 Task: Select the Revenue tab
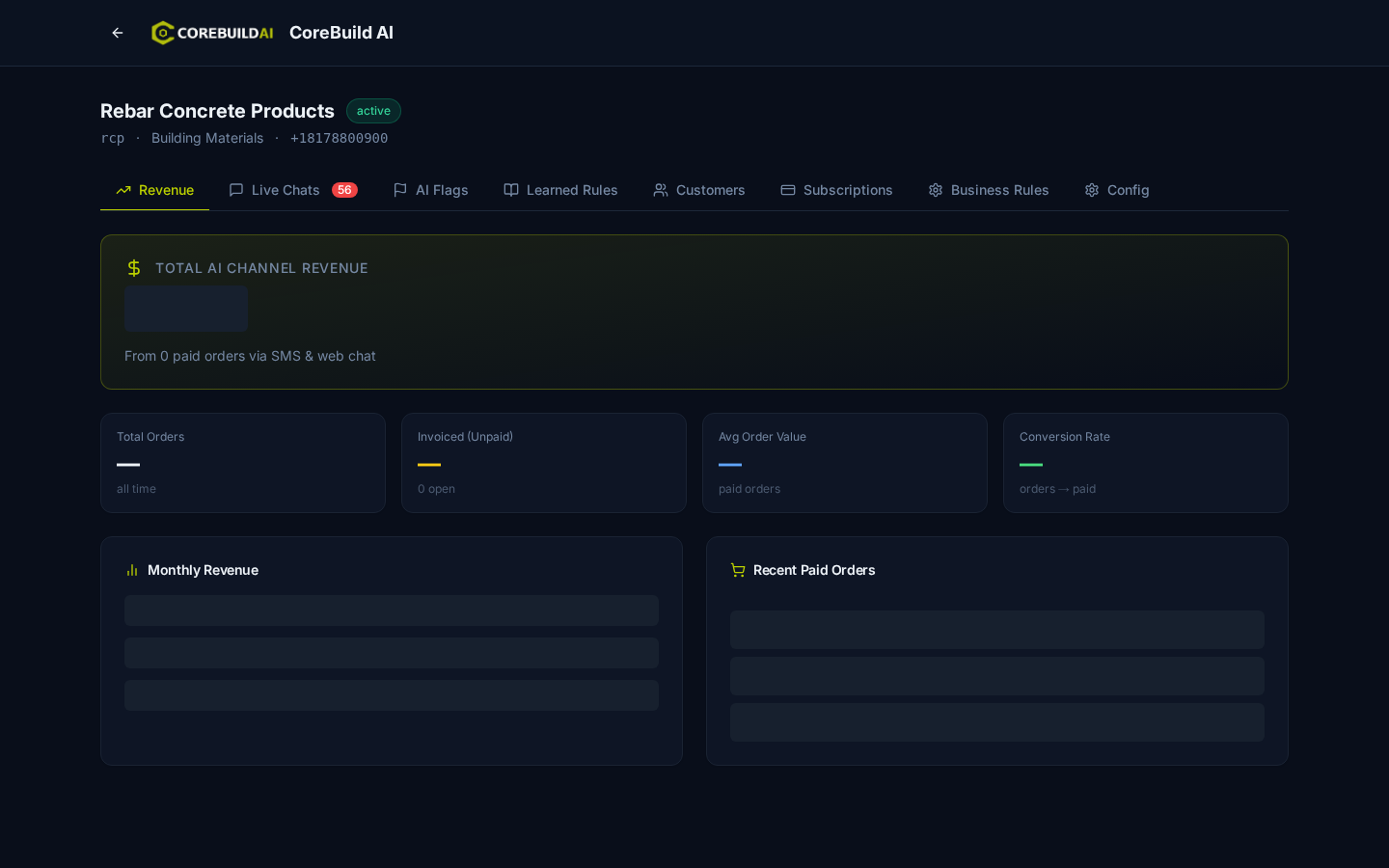[154, 190]
